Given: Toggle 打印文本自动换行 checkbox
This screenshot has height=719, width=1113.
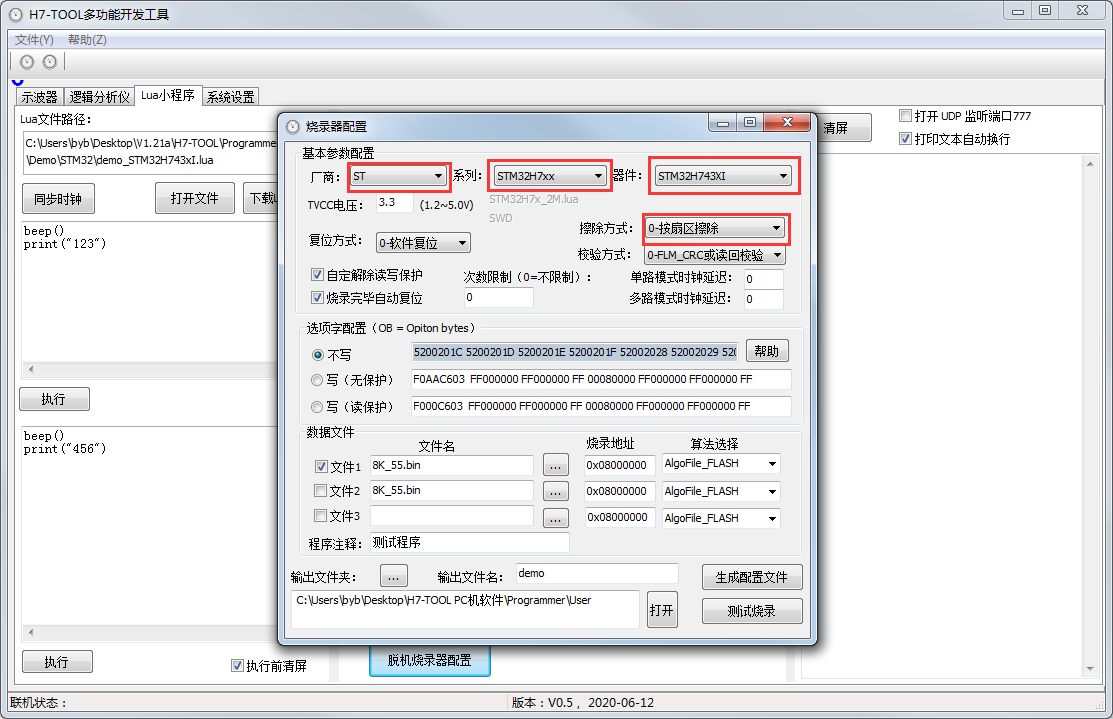Looking at the screenshot, I should click(905, 138).
